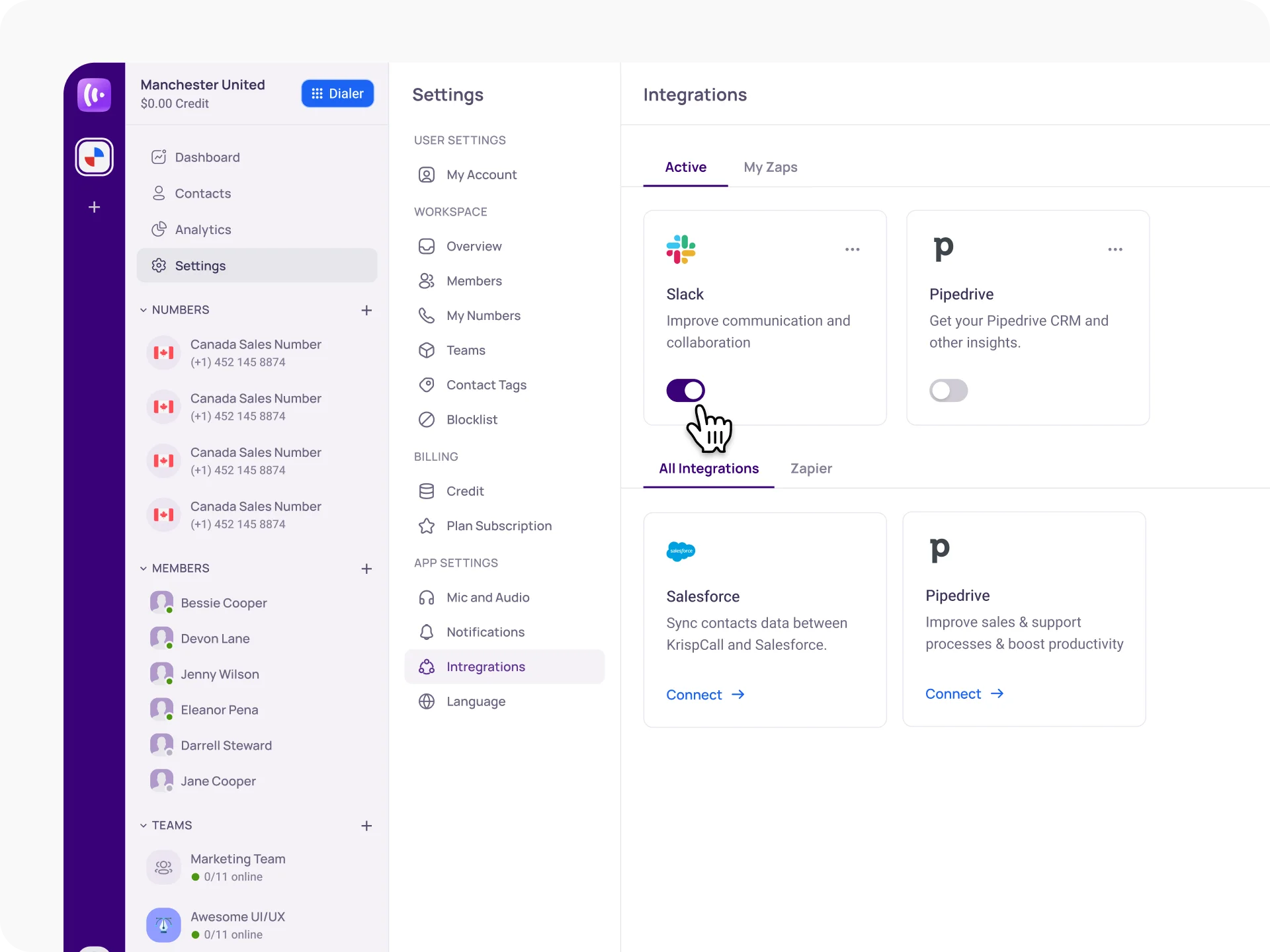Viewport: 1270px width, 952px height.
Task: Disable the Slack integration toggle
Action: pos(685,390)
